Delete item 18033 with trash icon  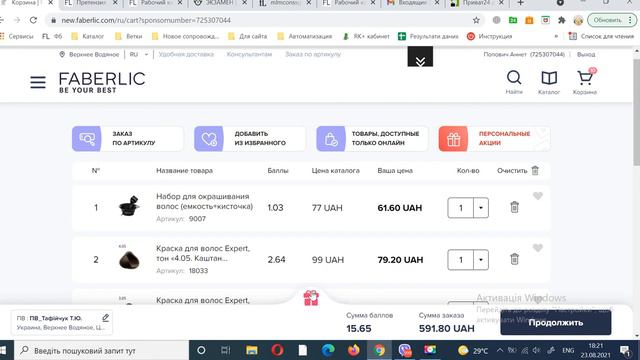click(514, 259)
